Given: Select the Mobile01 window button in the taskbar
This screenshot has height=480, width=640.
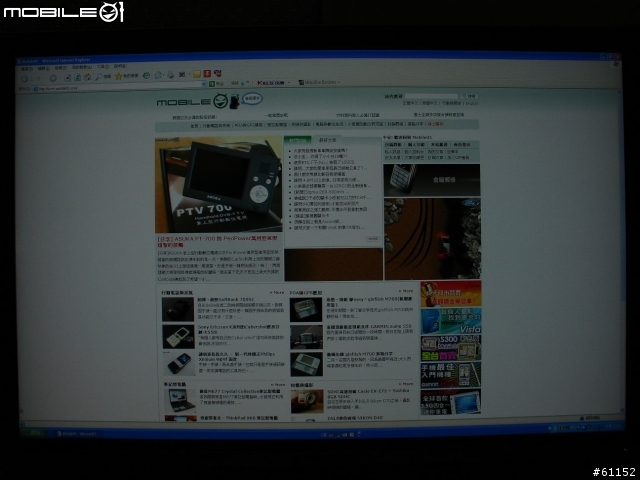Looking at the screenshot, I should point(78,434).
